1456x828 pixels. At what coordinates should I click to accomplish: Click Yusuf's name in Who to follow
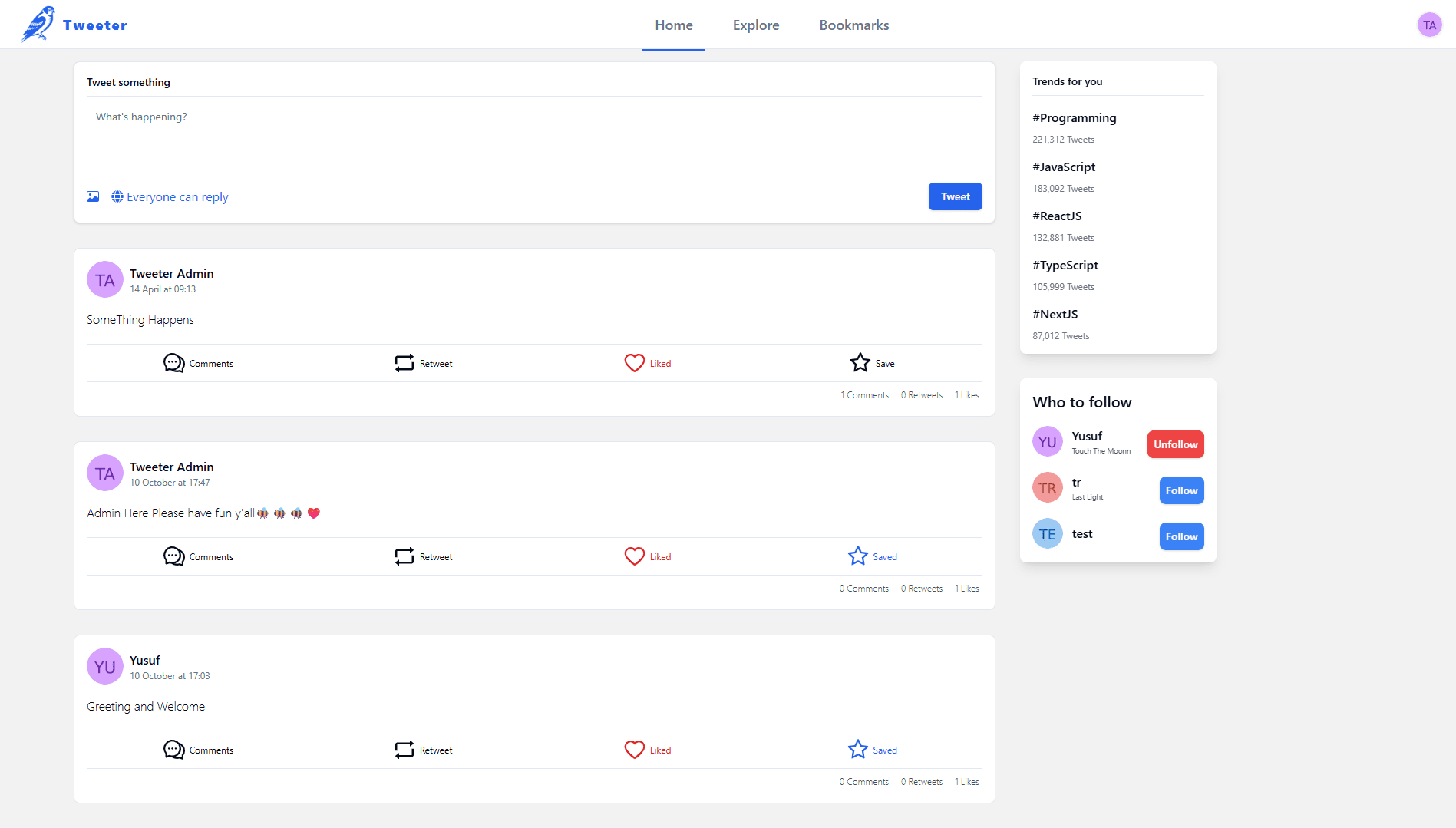click(x=1087, y=437)
